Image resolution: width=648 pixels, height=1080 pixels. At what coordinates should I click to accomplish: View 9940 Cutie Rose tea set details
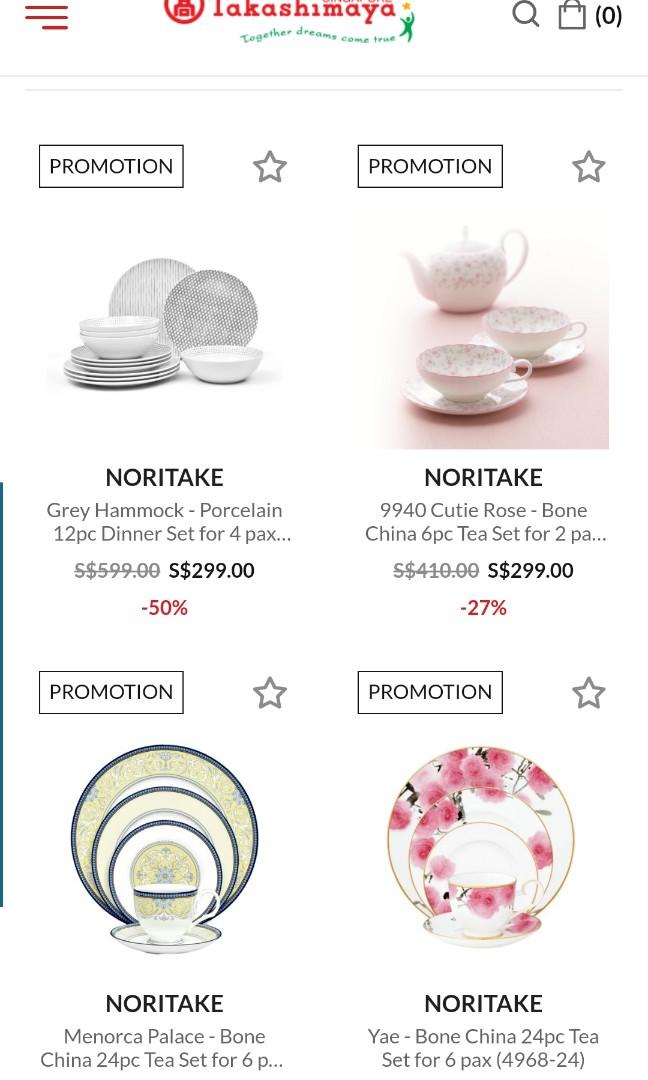click(483, 521)
